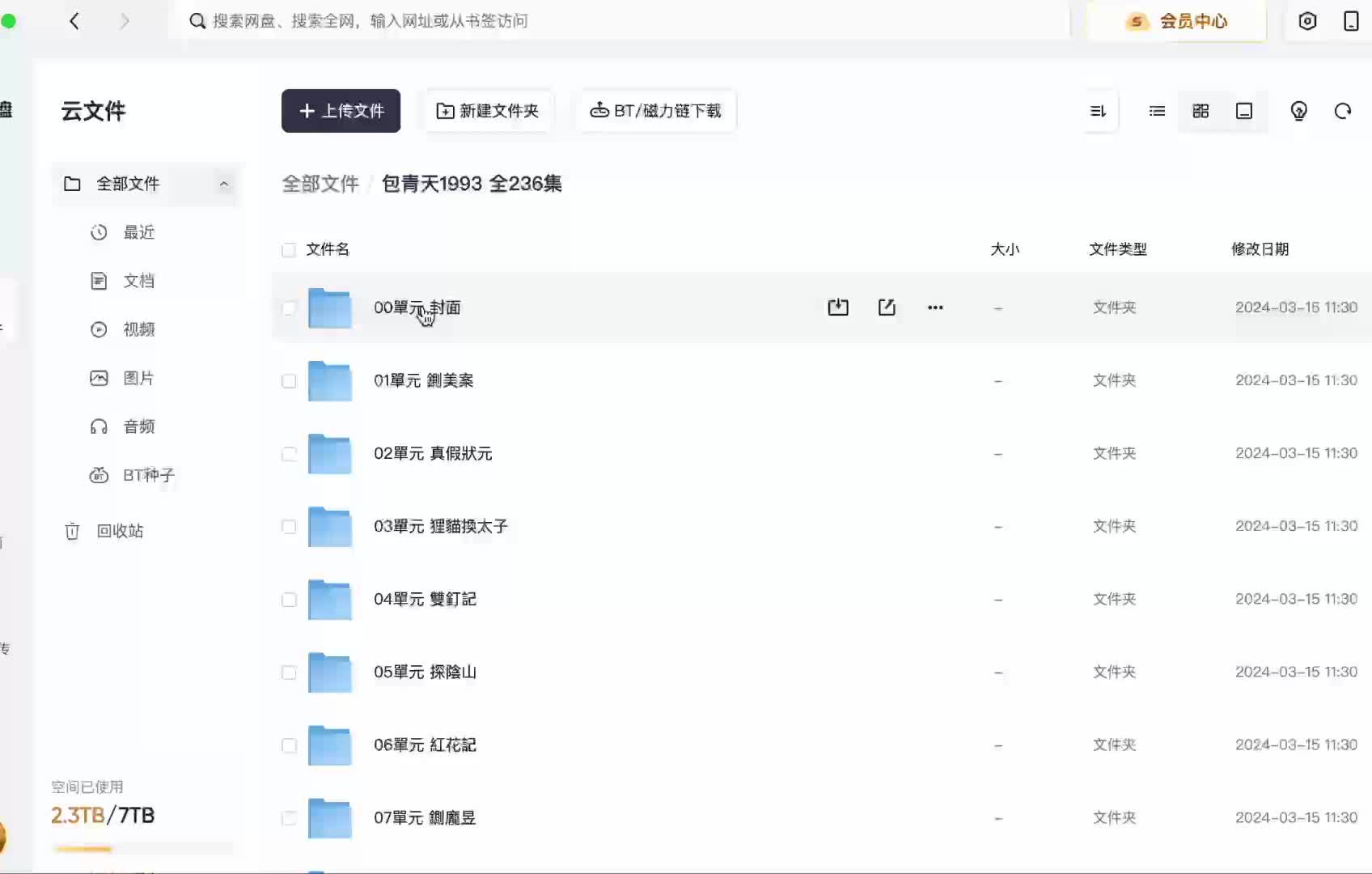The width and height of the screenshot is (1372, 874).
Task: Click 包青天1993 全236集 in the breadcrumb
Action: (x=472, y=184)
